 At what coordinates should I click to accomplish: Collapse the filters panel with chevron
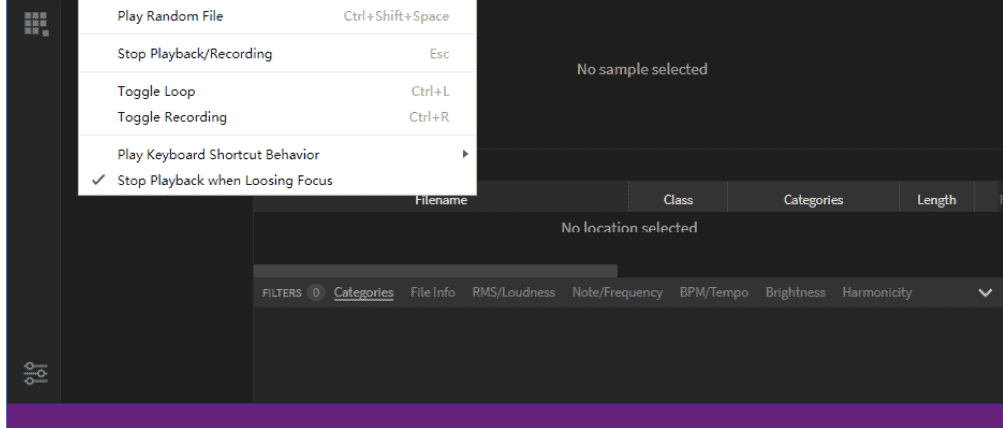[x=985, y=293]
